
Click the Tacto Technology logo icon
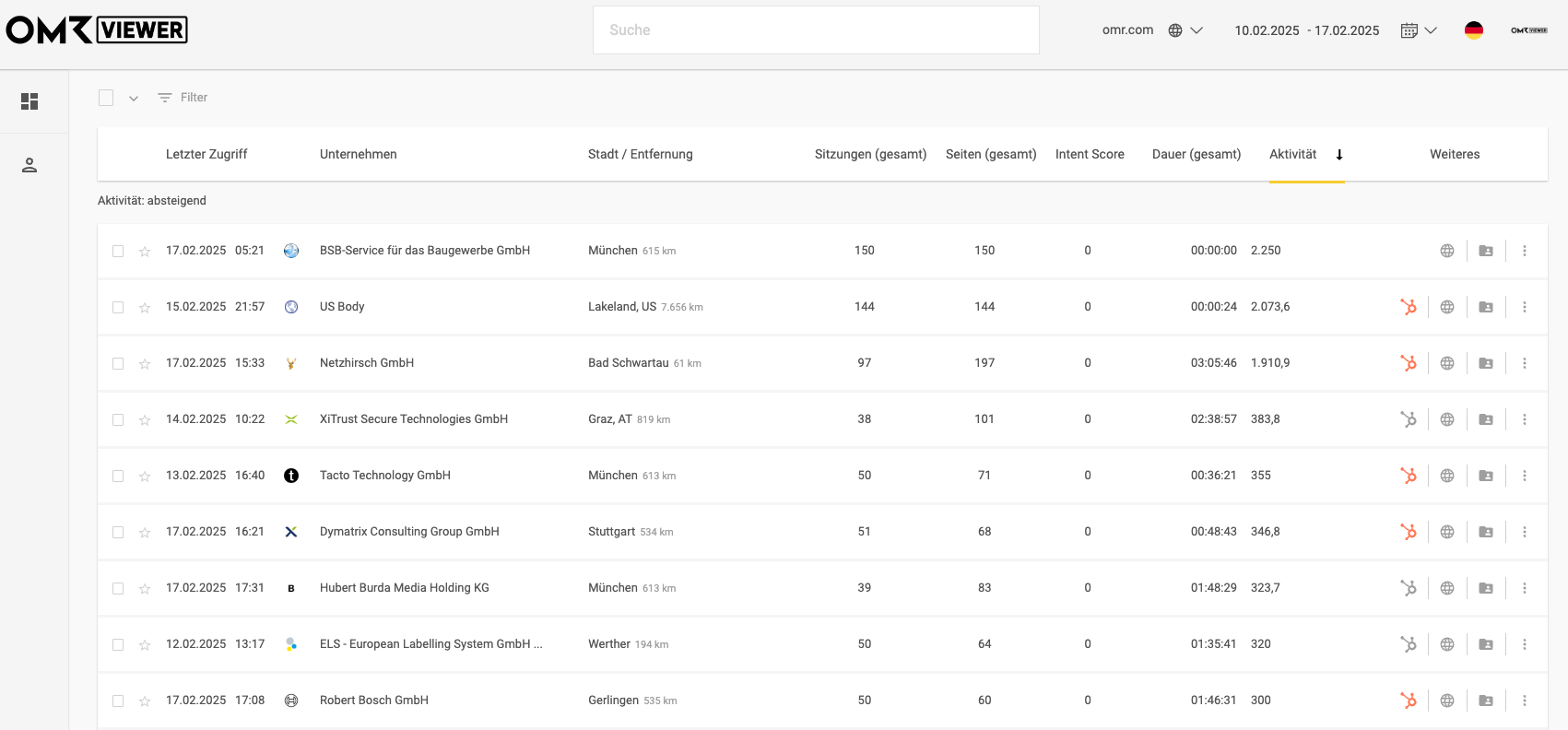[x=291, y=476]
